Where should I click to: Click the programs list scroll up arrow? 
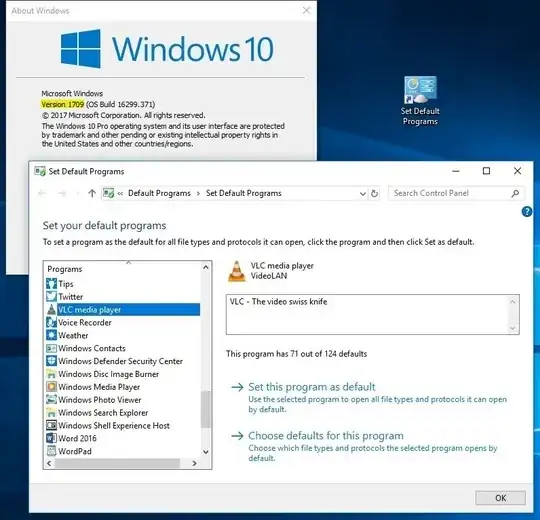point(206,267)
